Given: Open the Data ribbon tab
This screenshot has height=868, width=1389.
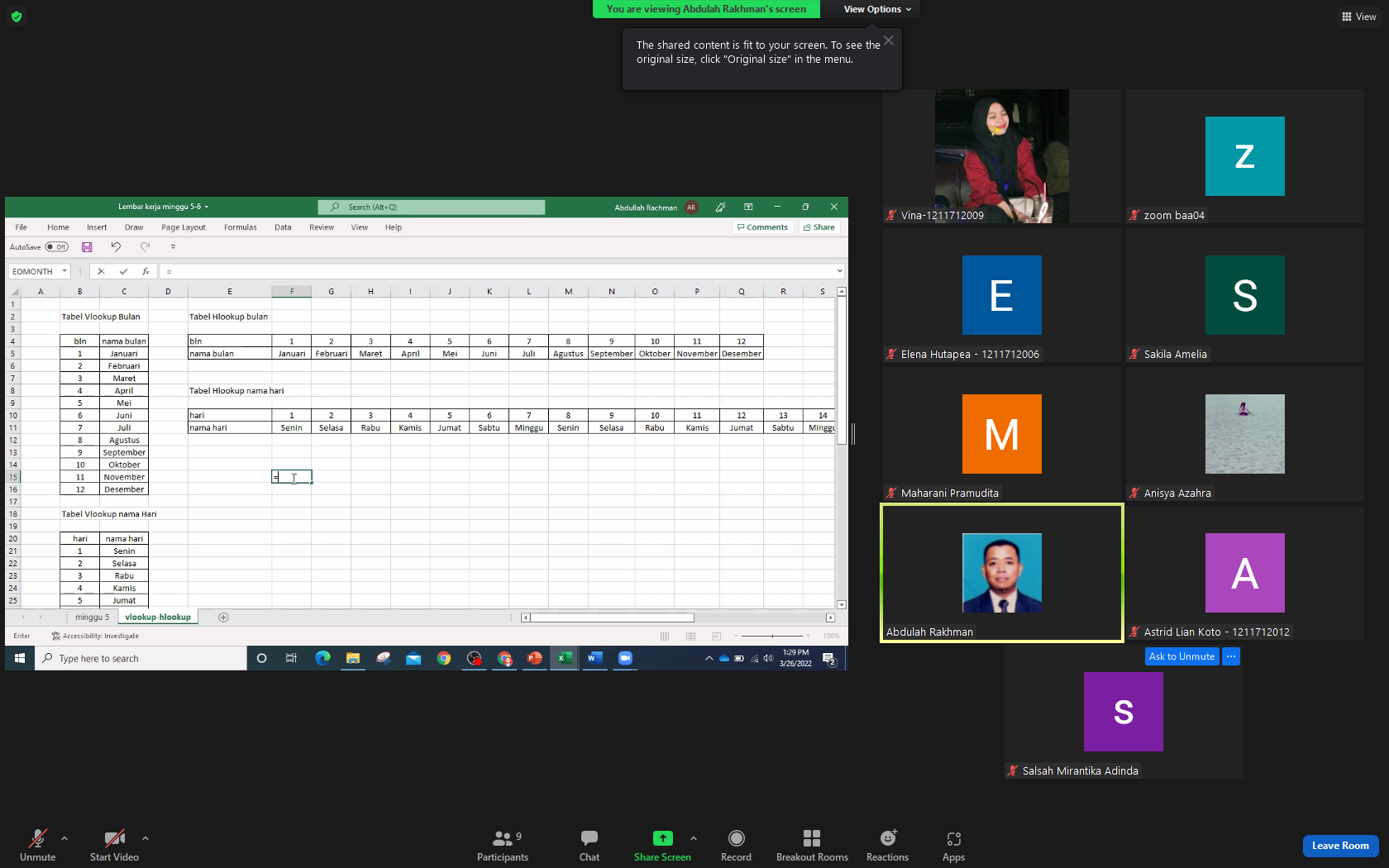Looking at the screenshot, I should [x=283, y=227].
